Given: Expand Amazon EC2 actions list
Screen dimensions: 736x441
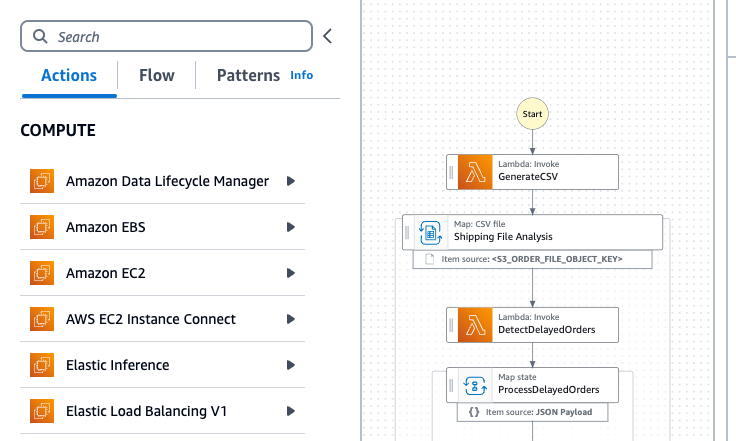Looking at the screenshot, I should 291,273.
